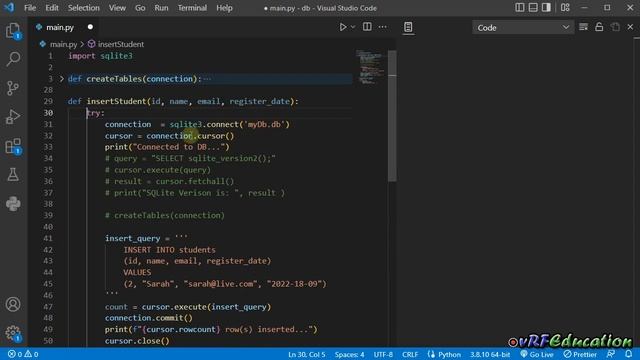The width and height of the screenshot is (640, 360).
Task: Open the Explorer view in activity bar
Action: pos(13,31)
